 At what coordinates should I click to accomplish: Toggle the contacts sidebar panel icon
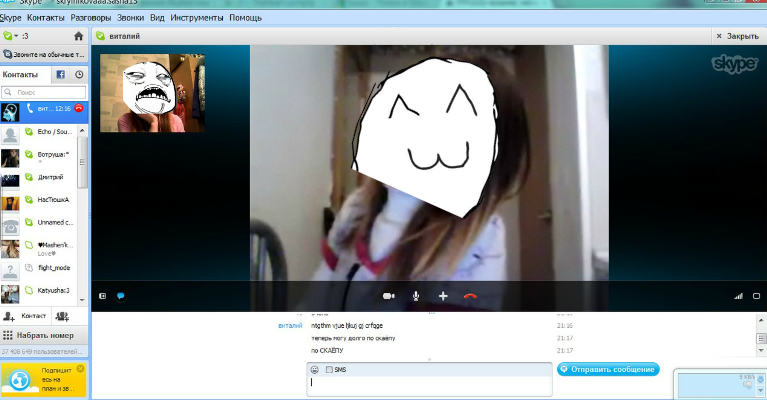point(102,296)
